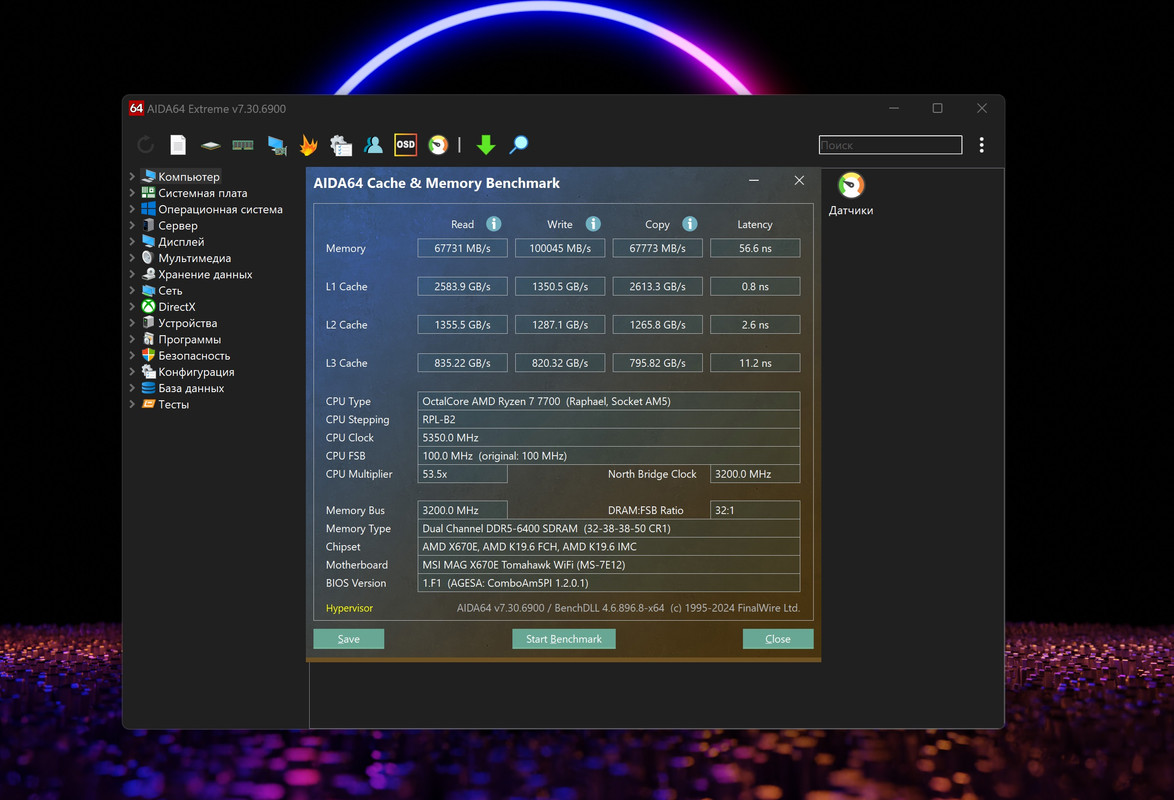Click the DRAM:FSB Ratio value 32:1
This screenshot has height=800, width=1174.
pyautogui.click(x=755, y=510)
